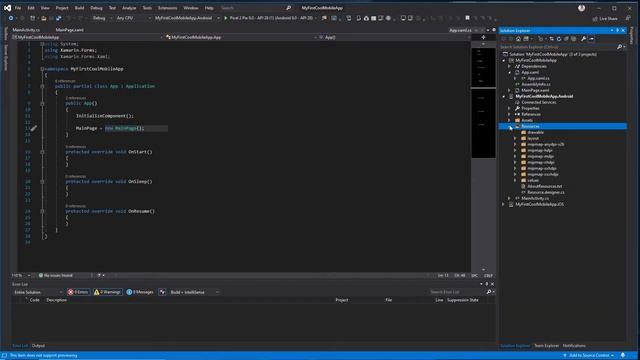Screen dimensions: 640x360
Task: Toggle auto-hide pin on Error List panel
Action: click(487, 284)
